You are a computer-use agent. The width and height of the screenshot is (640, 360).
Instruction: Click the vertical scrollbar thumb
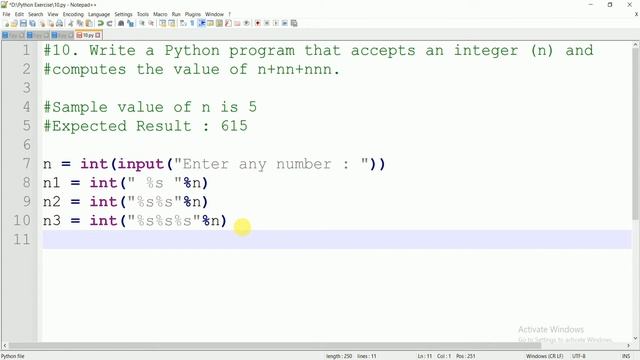pyautogui.click(x=636, y=135)
